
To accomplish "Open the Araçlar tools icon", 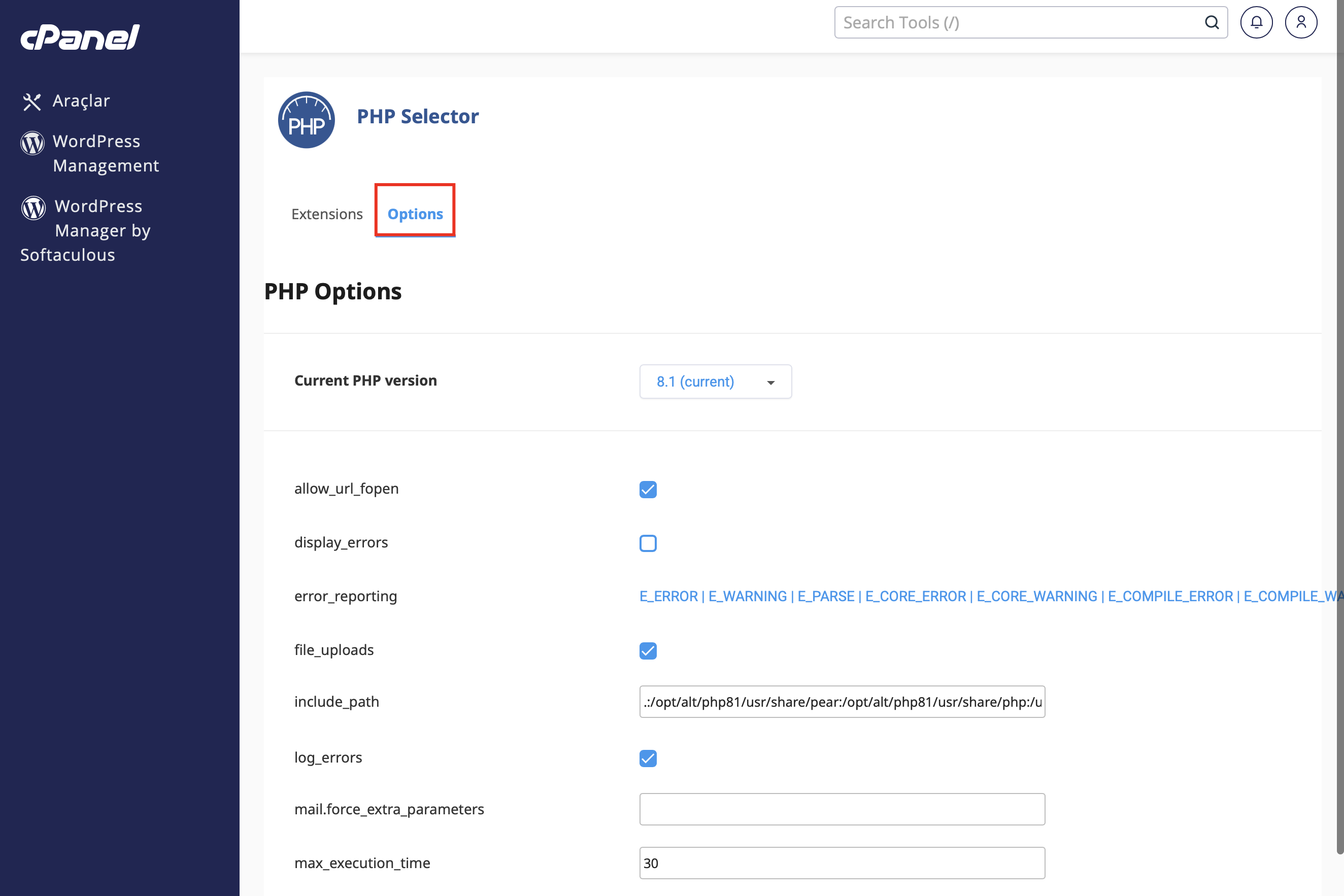I will (32, 101).
